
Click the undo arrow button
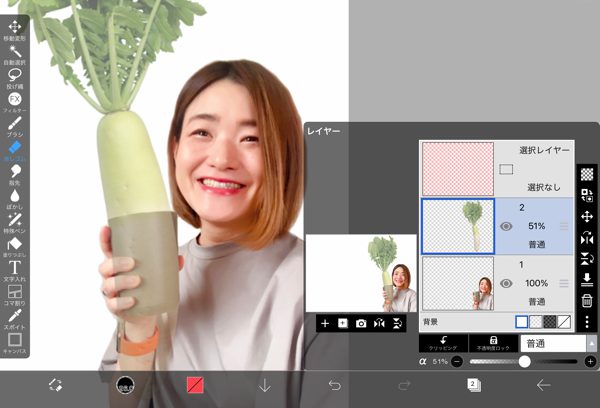point(335,385)
